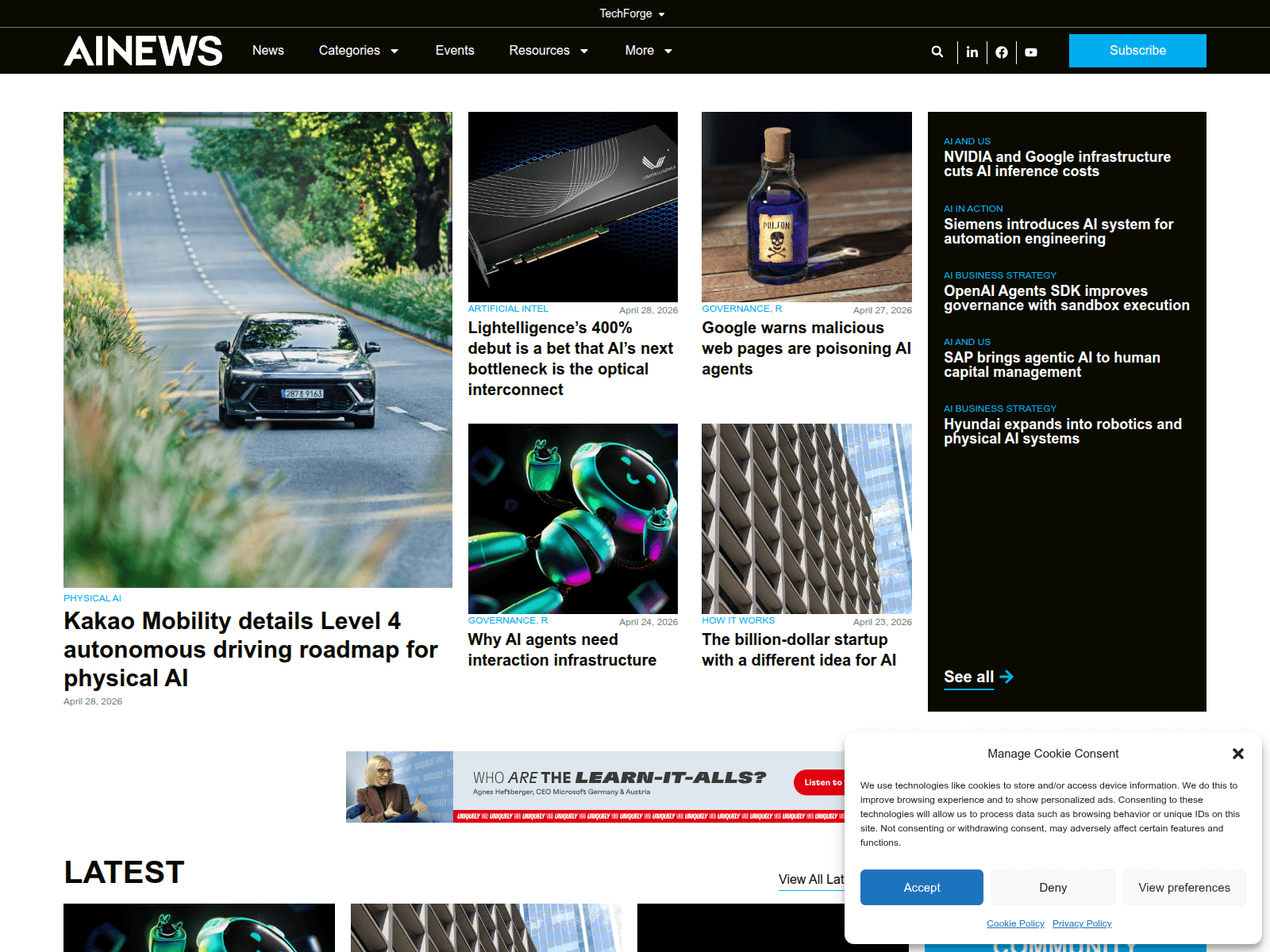The width and height of the screenshot is (1270, 952).
Task: Open the News menu item
Action: point(268,51)
